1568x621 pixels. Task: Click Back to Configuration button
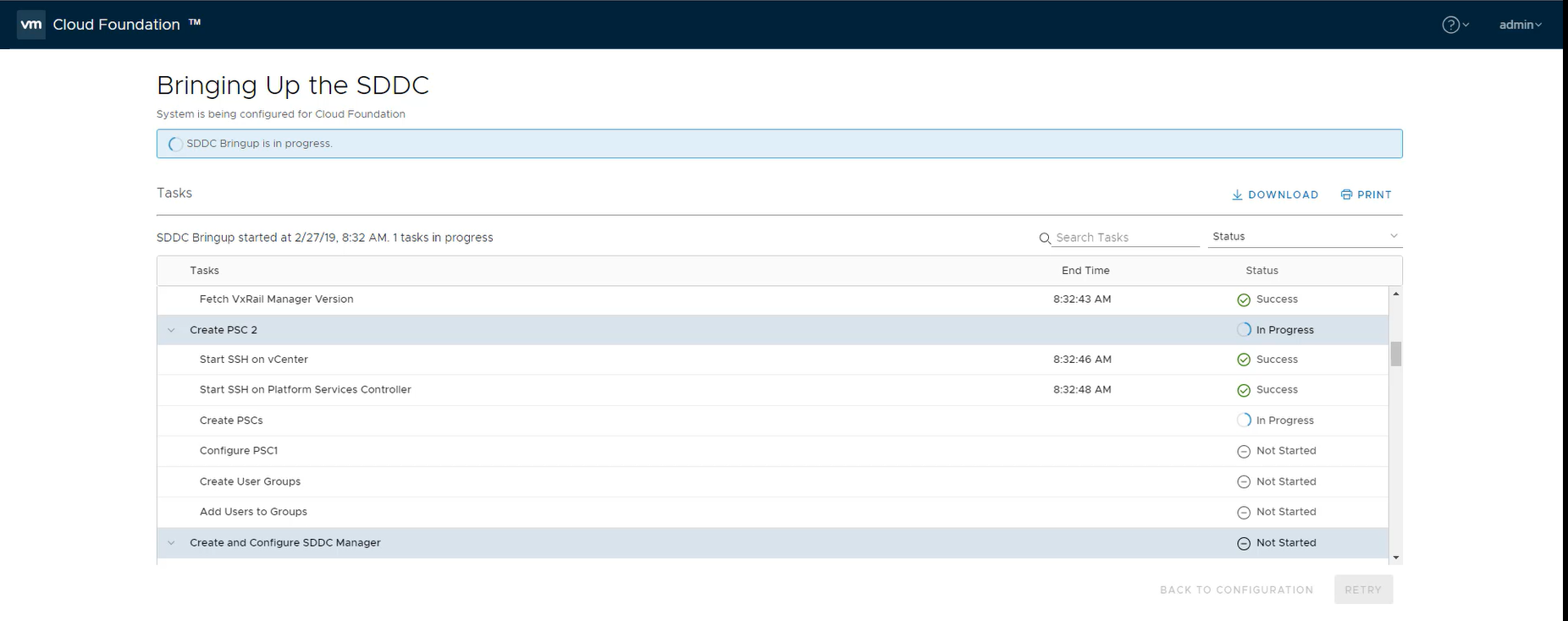coord(1236,590)
